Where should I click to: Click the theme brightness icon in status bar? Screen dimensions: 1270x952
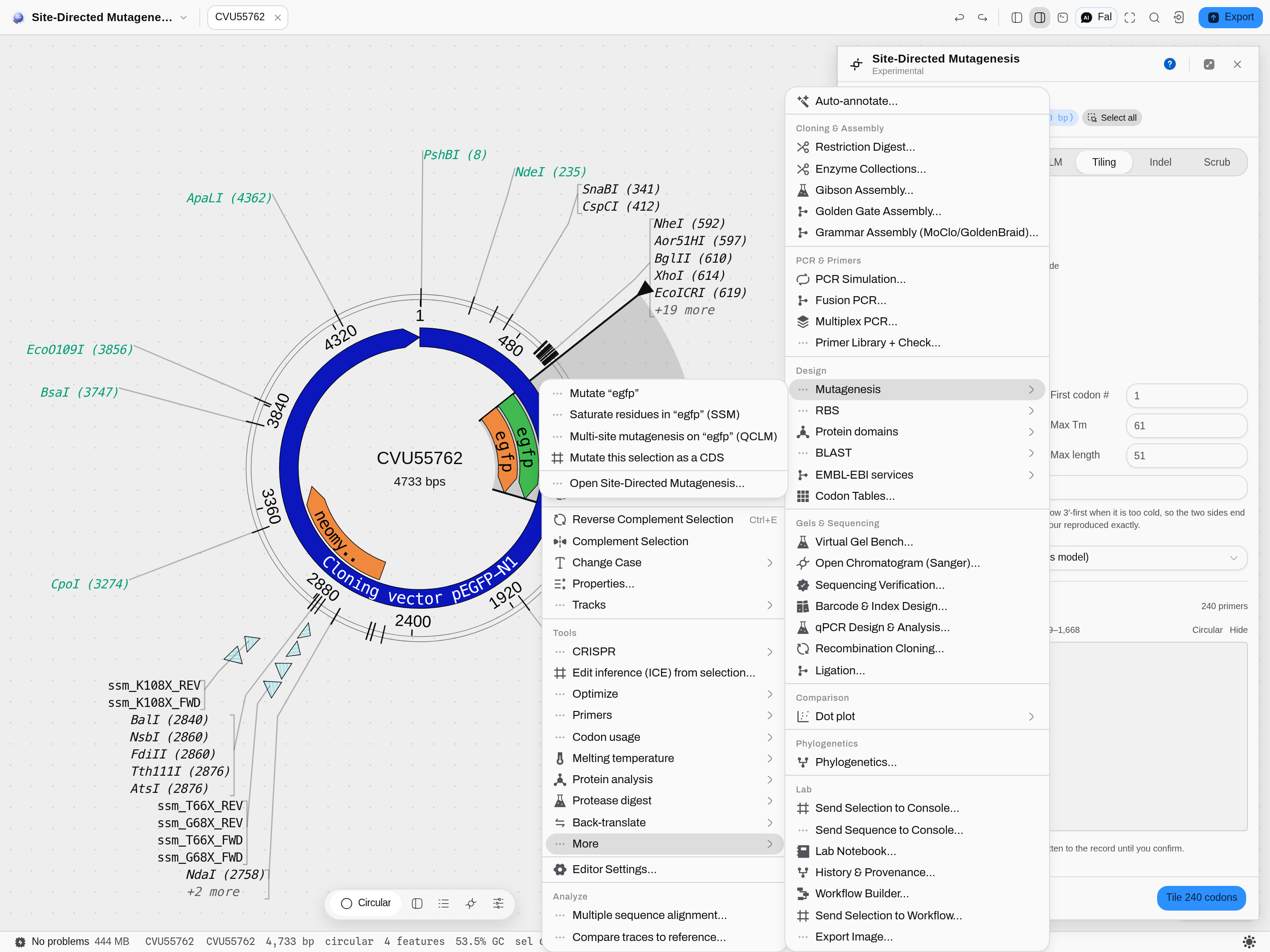(x=1248, y=941)
